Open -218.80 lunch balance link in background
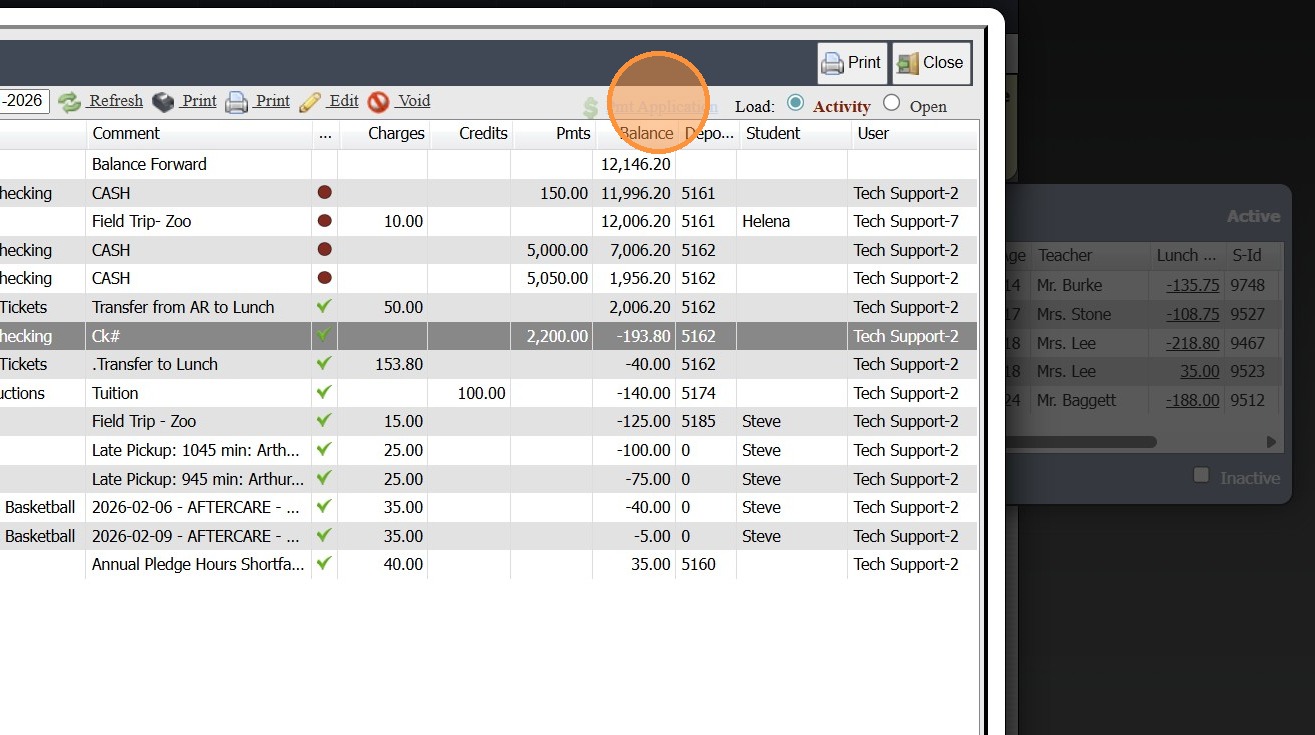 (x=1192, y=343)
